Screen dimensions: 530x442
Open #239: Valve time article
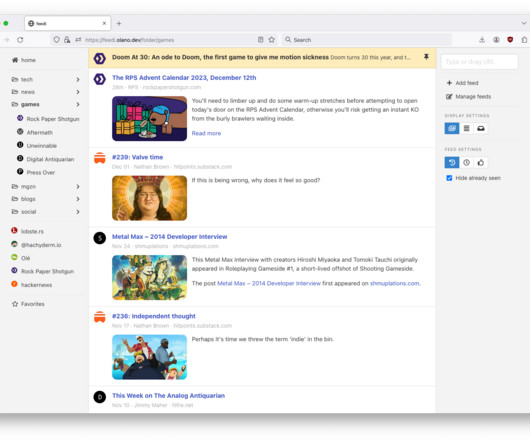(x=137, y=157)
